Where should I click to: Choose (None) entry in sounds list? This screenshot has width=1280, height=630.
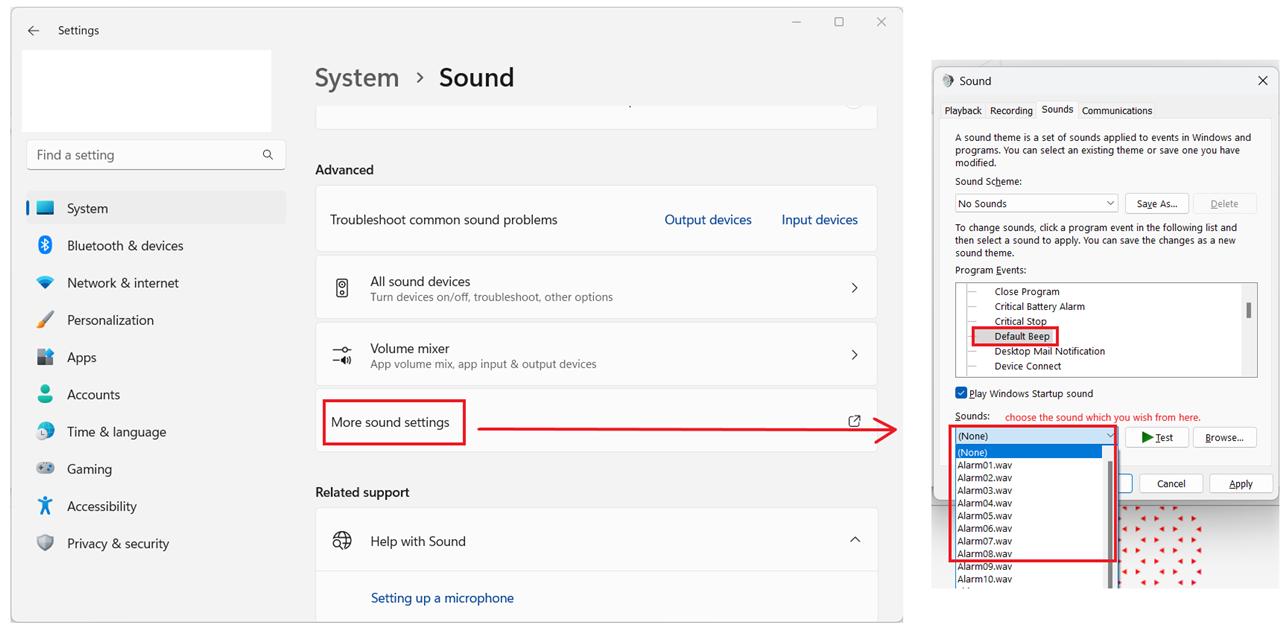1029,452
